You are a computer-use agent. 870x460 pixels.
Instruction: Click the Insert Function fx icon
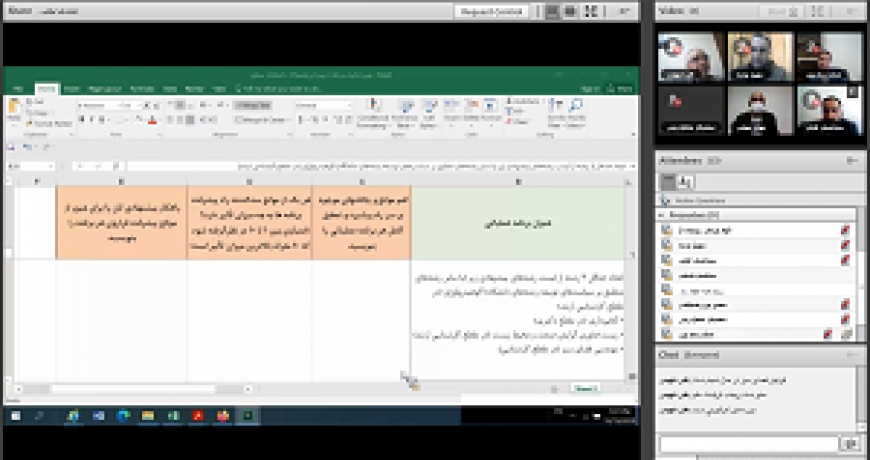pos(117,166)
